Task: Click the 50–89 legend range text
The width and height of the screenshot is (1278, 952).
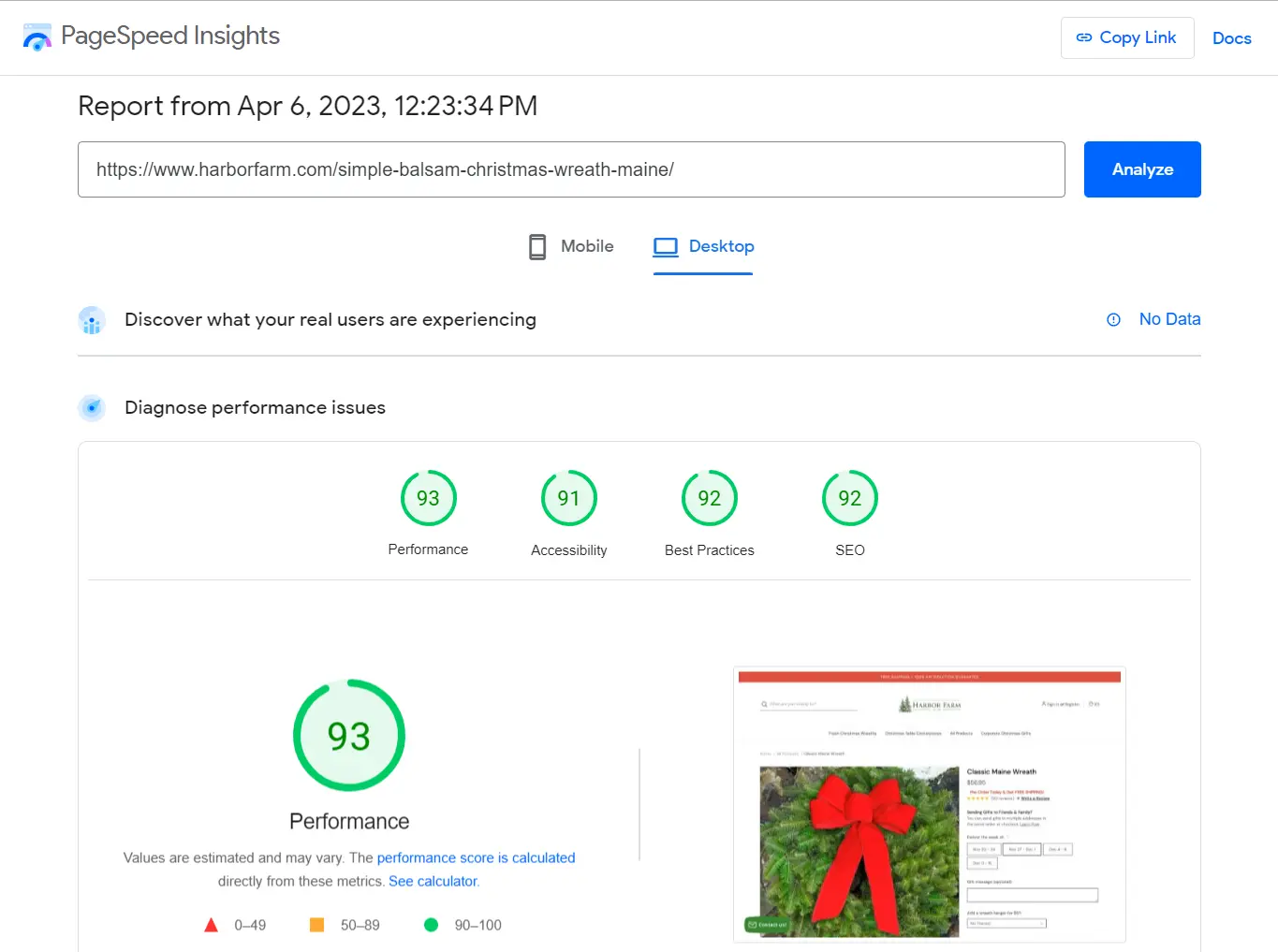Action: [360, 925]
